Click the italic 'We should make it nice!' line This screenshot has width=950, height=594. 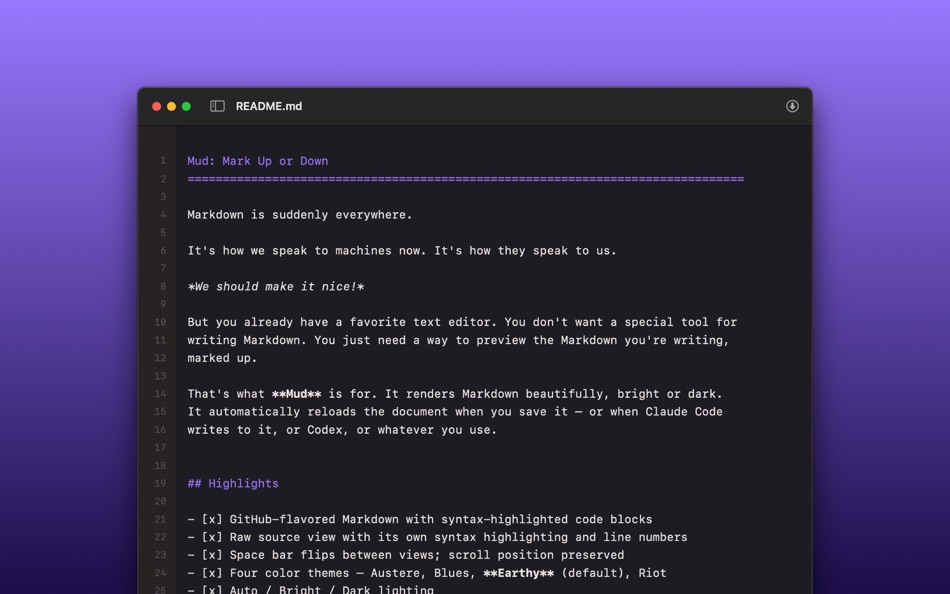[x=274, y=286]
